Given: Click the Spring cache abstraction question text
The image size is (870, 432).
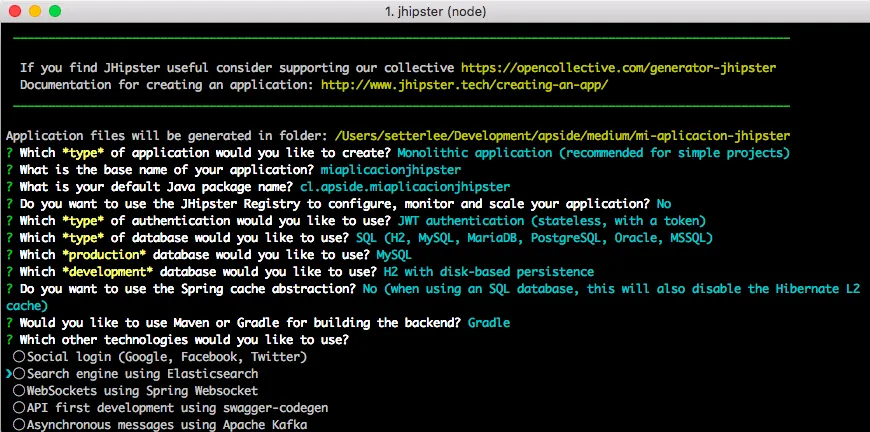Looking at the screenshot, I should pos(188,289).
